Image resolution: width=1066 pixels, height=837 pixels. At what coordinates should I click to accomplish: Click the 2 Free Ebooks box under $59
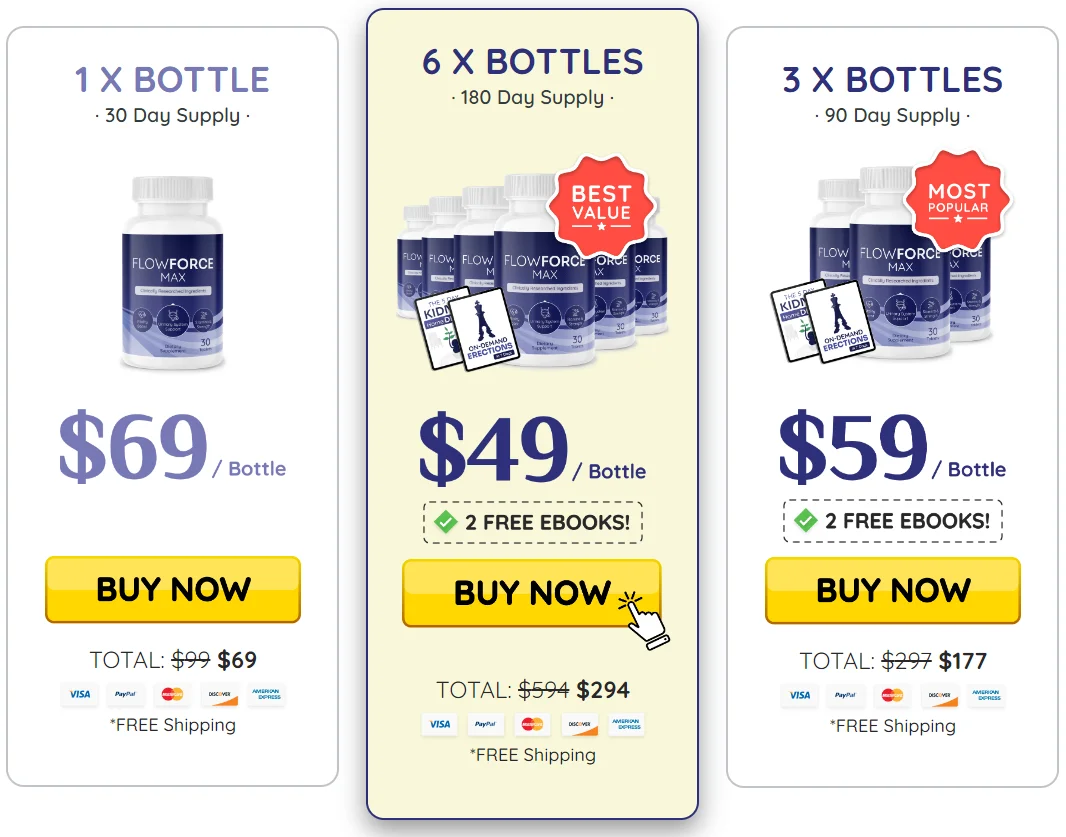click(x=892, y=520)
